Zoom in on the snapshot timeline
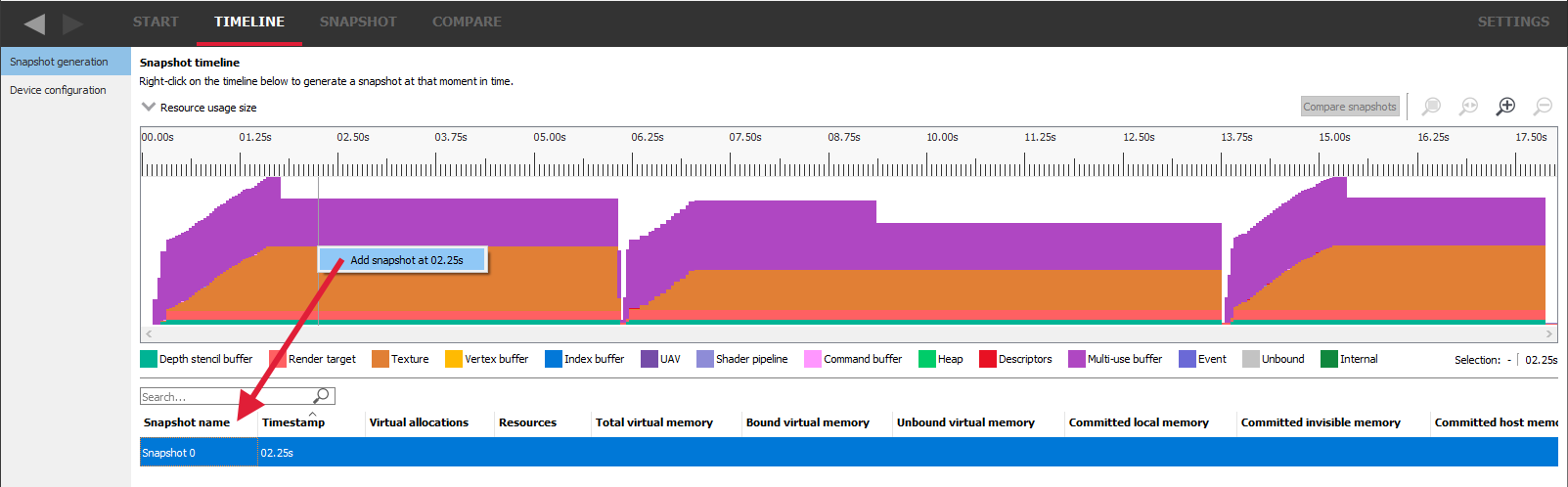This screenshot has width=1568, height=487. [x=1506, y=107]
